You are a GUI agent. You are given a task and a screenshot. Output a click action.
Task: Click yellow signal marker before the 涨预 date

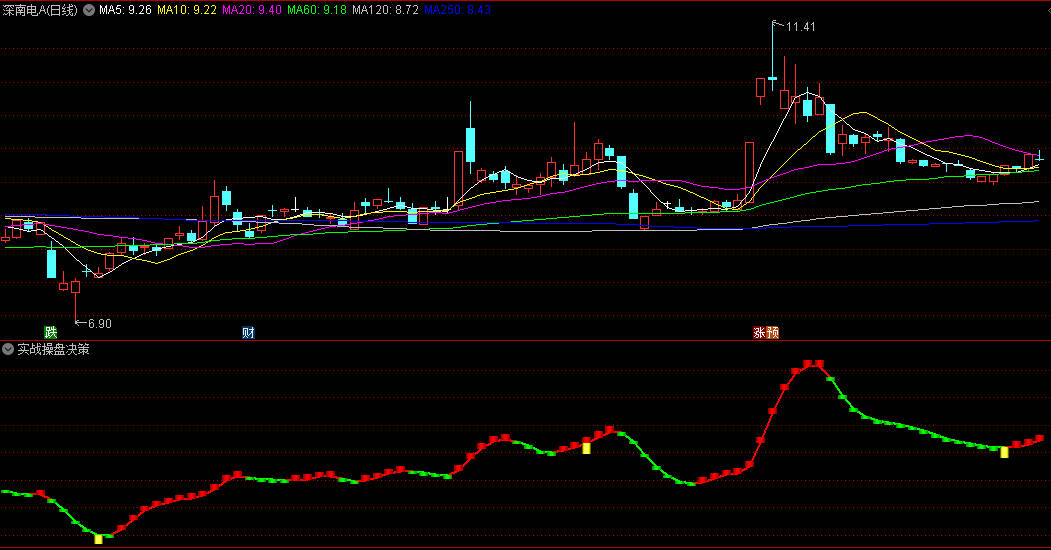click(586, 448)
